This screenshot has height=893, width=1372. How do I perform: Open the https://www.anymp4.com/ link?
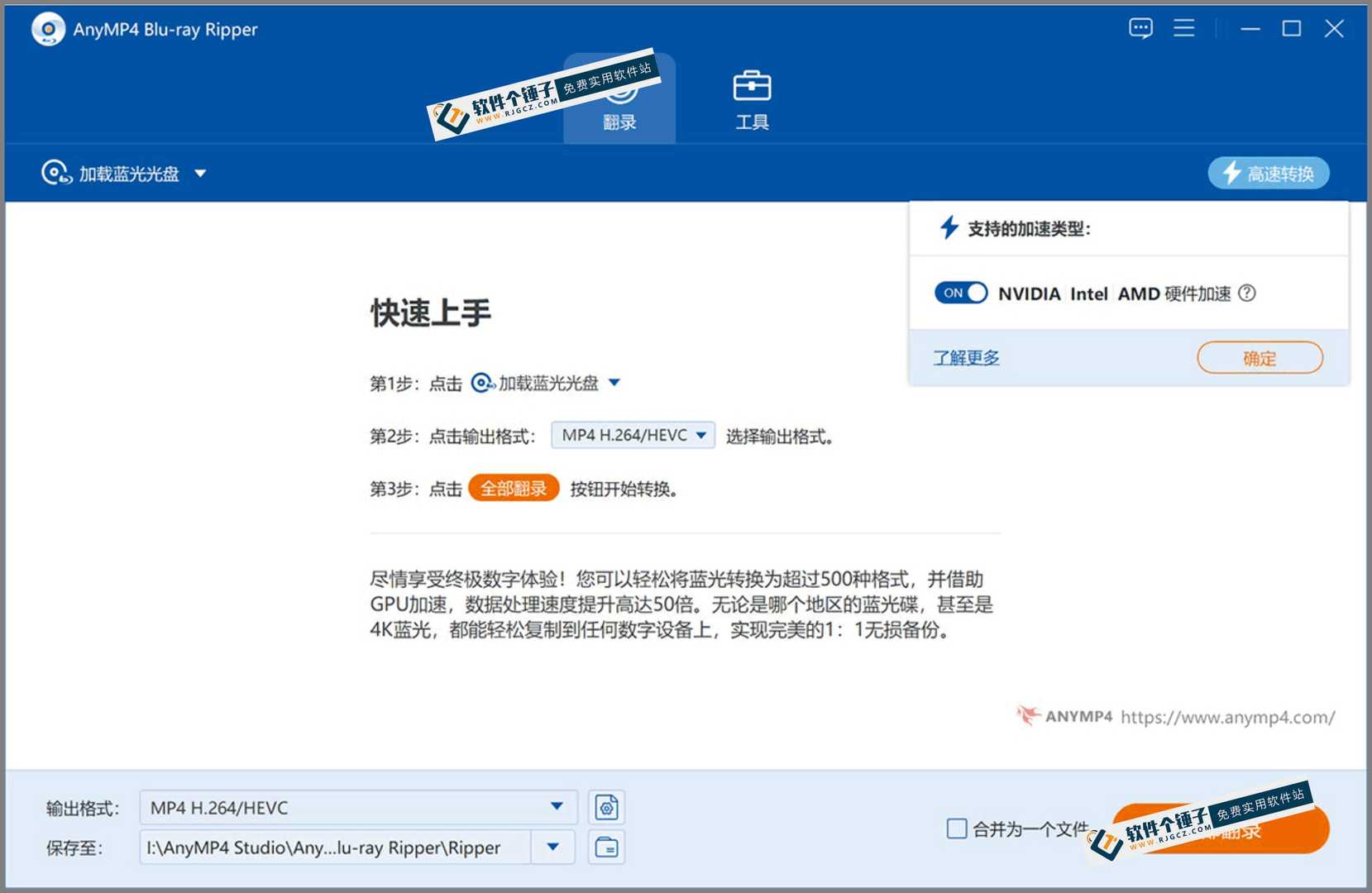click(1227, 717)
